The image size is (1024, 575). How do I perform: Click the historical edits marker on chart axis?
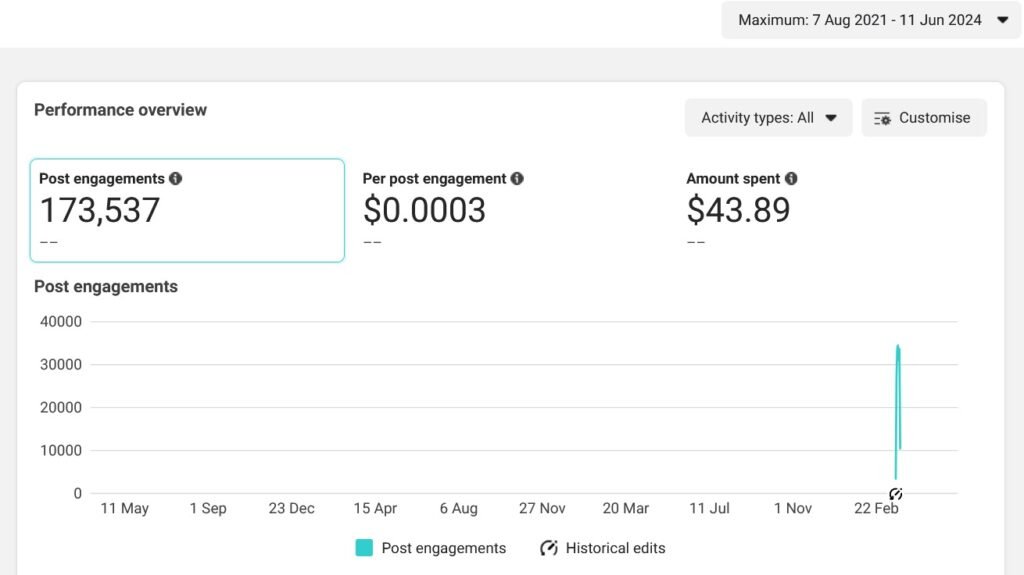[896, 494]
